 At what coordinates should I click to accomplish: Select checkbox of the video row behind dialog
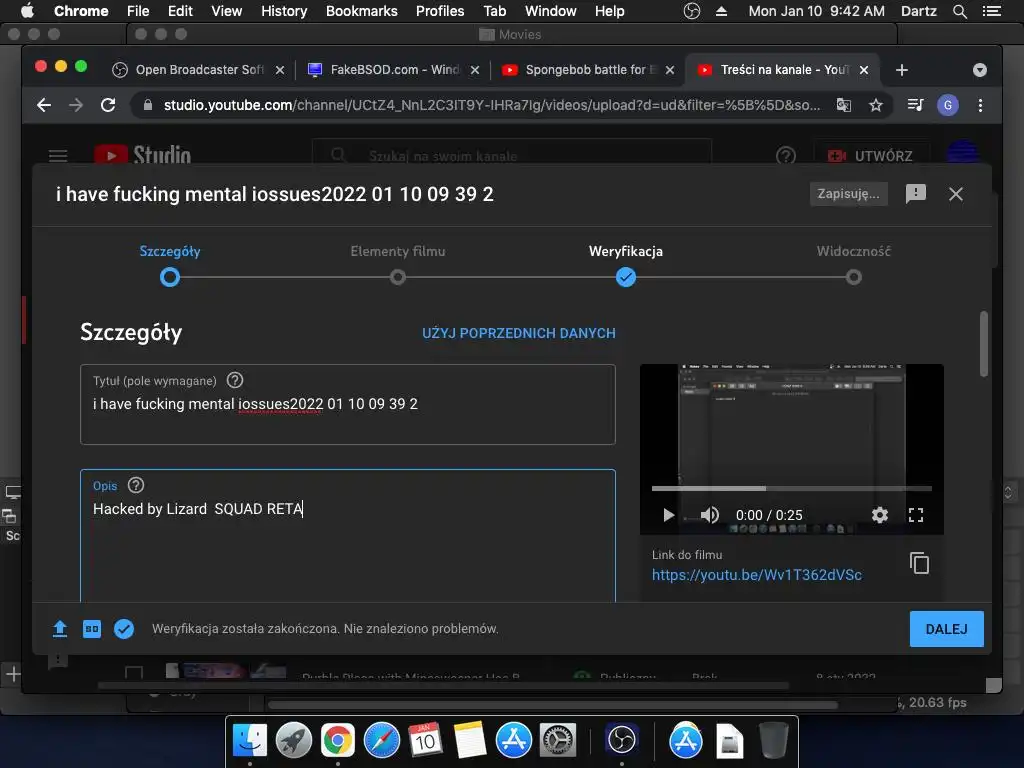[x=134, y=673]
